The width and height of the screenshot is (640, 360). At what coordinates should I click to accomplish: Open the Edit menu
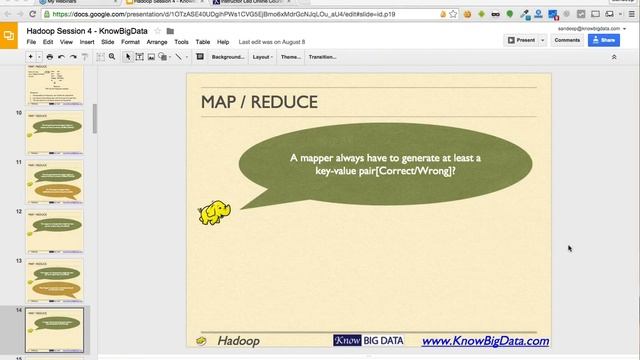(48, 42)
